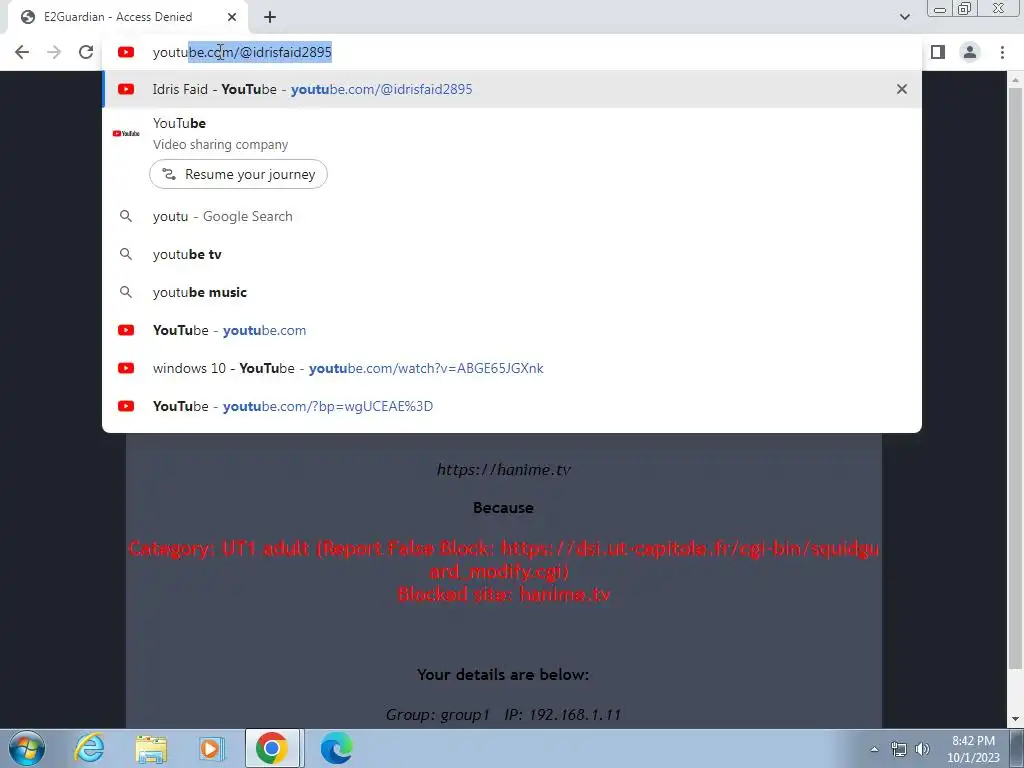Close the E2Guardian Access Denied tab
Screen dimensions: 1024x768
(232, 17)
